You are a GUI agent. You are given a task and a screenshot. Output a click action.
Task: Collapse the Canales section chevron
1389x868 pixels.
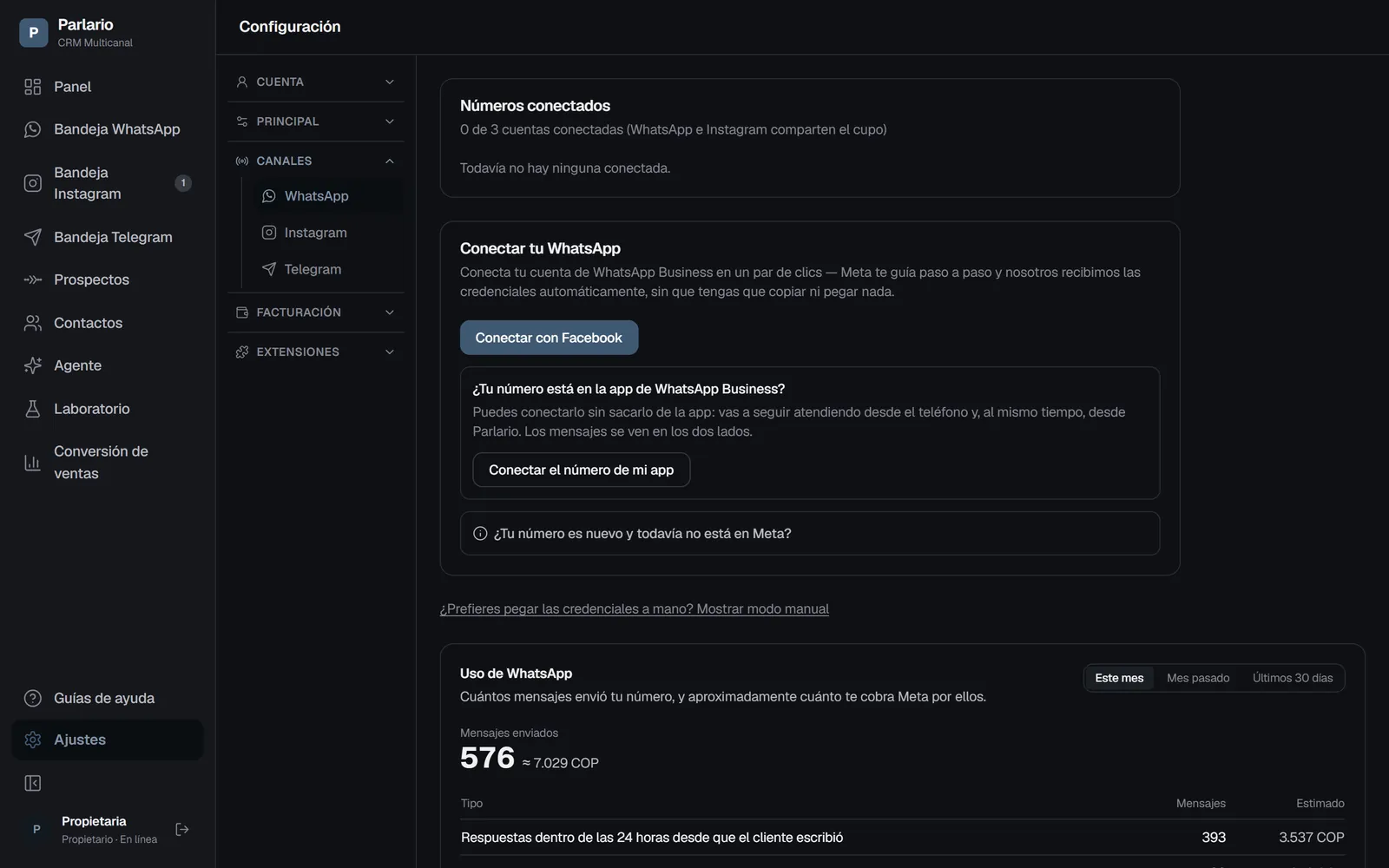390,161
